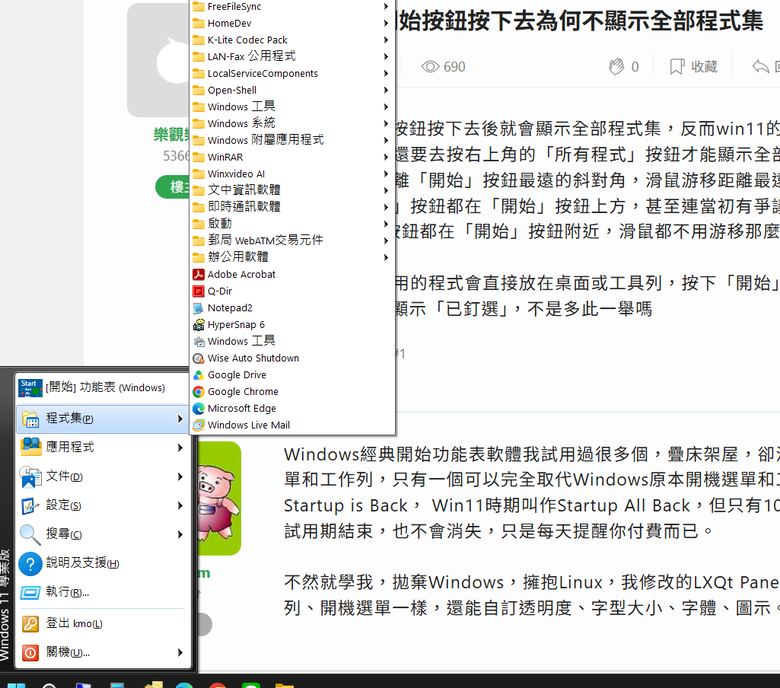The width and height of the screenshot is (780, 688).
Task: Open the Windows 附屬應用程式 folder
Action: pyautogui.click(x=292, y=140)
